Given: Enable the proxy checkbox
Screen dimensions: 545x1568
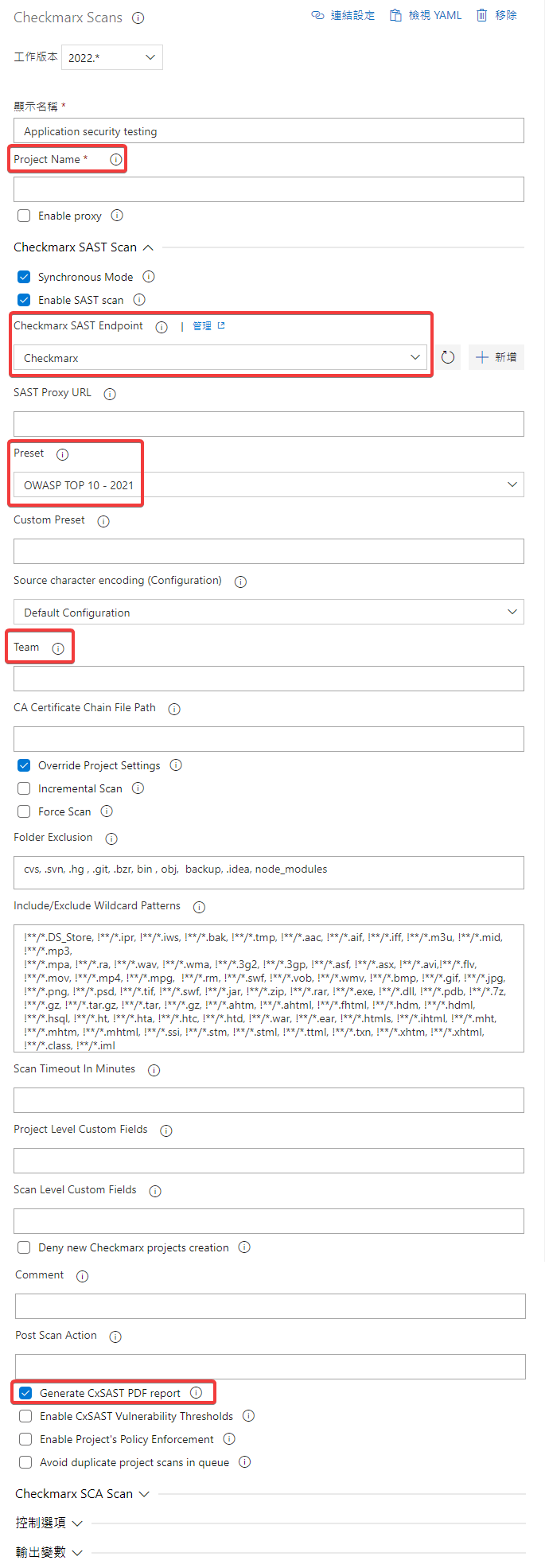Looking at the screenshot, I should (x=24, y=216).
